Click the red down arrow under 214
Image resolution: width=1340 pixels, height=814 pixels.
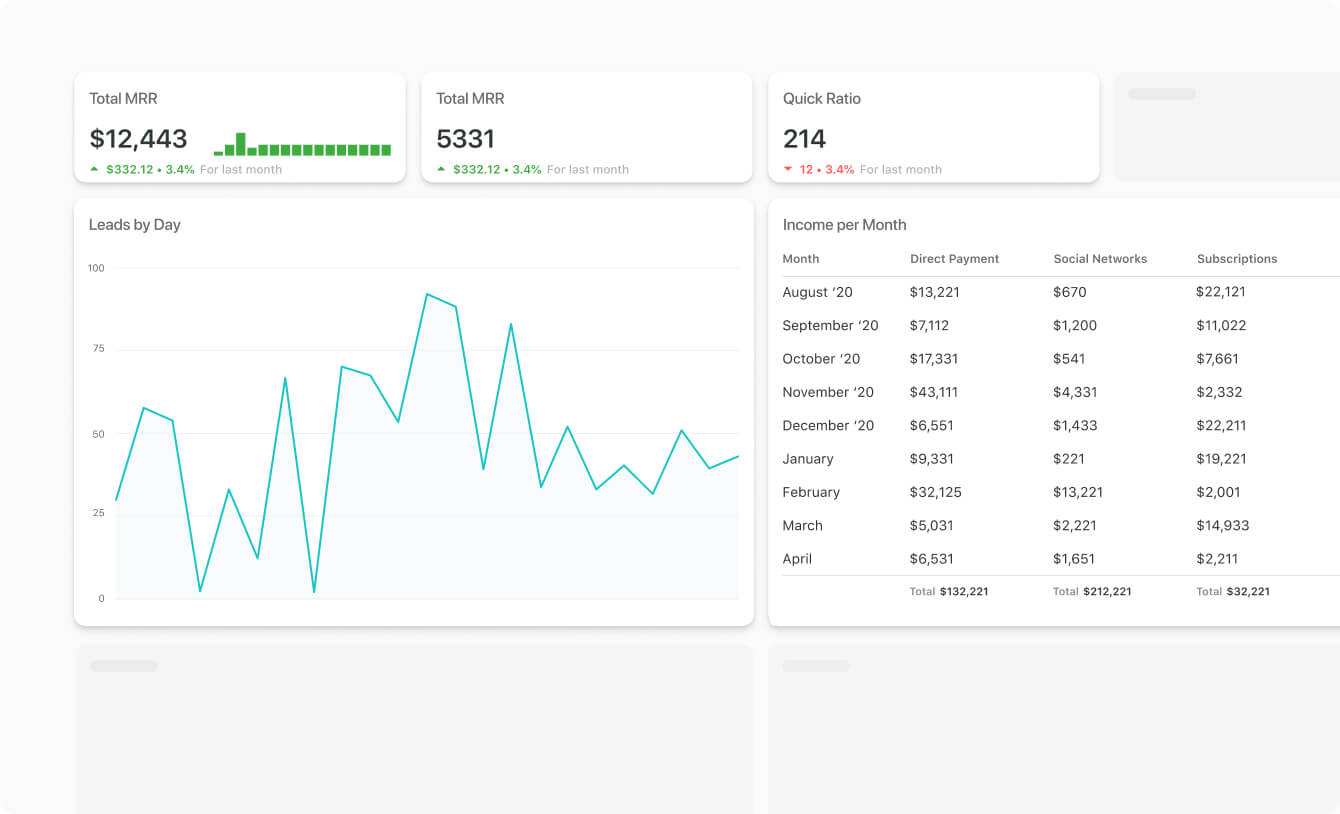point(788,169)
